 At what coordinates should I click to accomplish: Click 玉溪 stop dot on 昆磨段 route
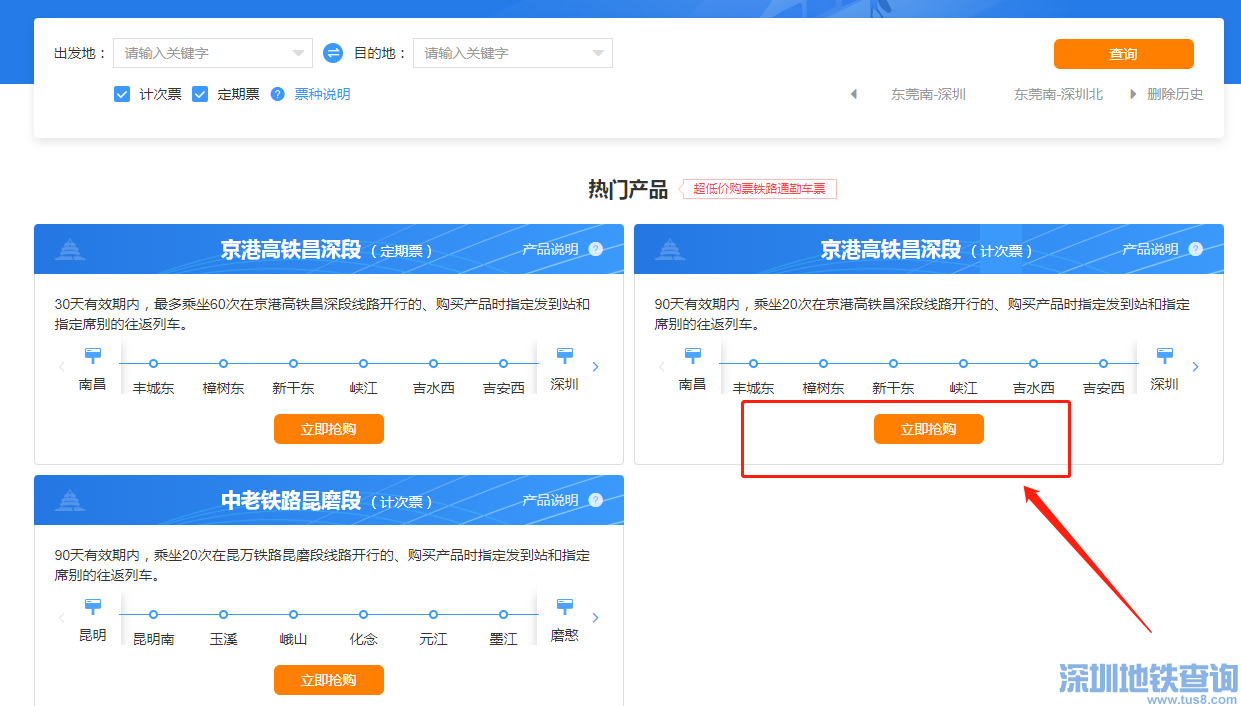pos(224,615)
